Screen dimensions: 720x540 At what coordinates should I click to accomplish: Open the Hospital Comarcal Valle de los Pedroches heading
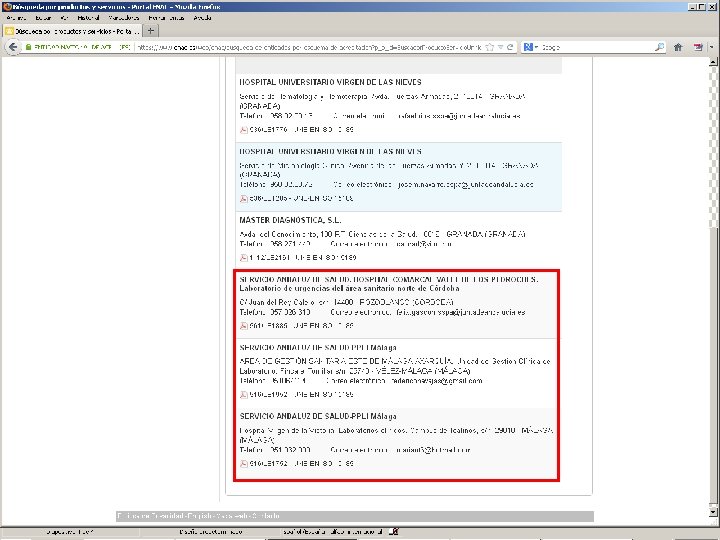click(x=388, y=284)
